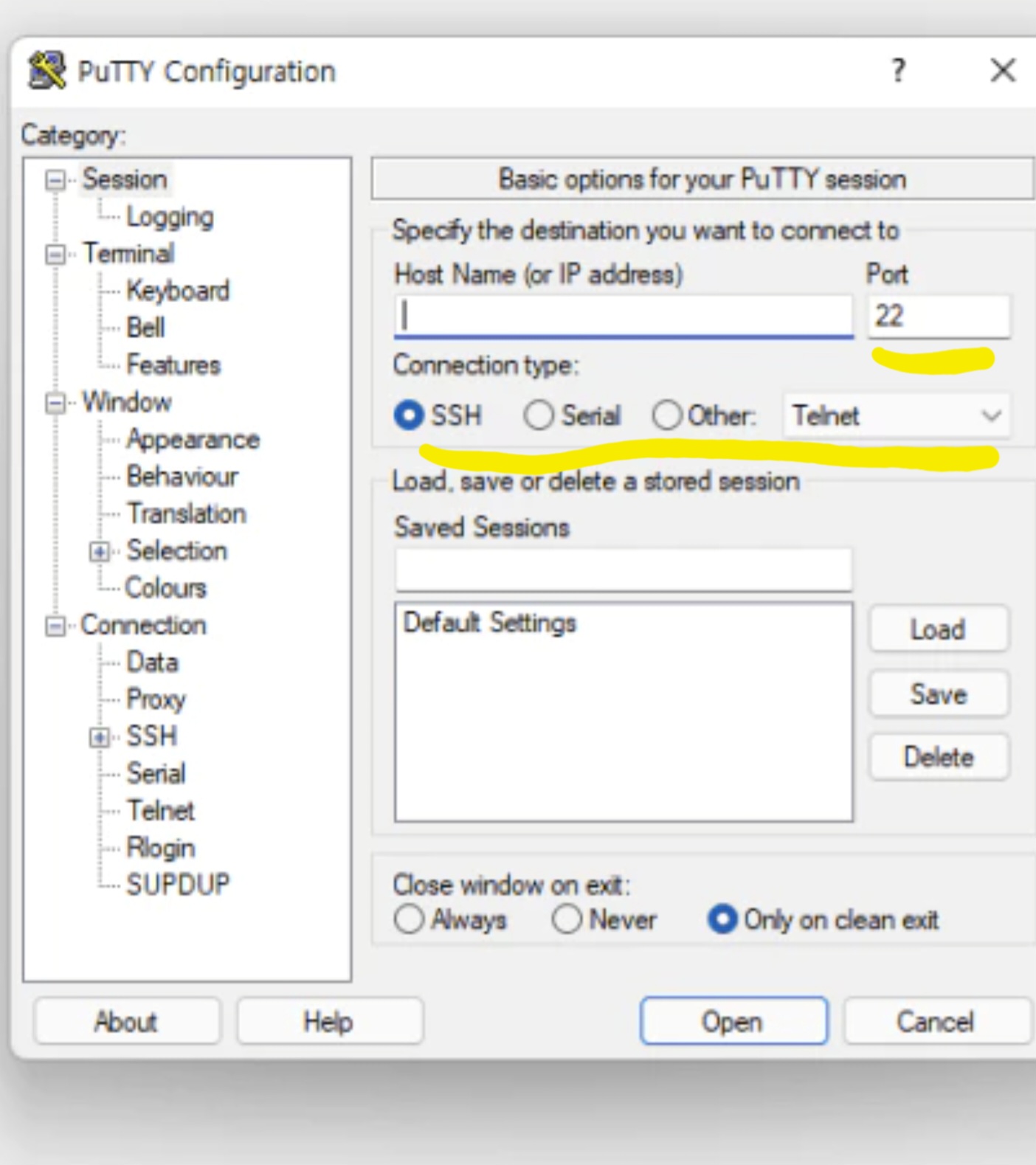Open the Translation settings category
Viewport: 1036px width, 1165px height.
pos(186,514)
